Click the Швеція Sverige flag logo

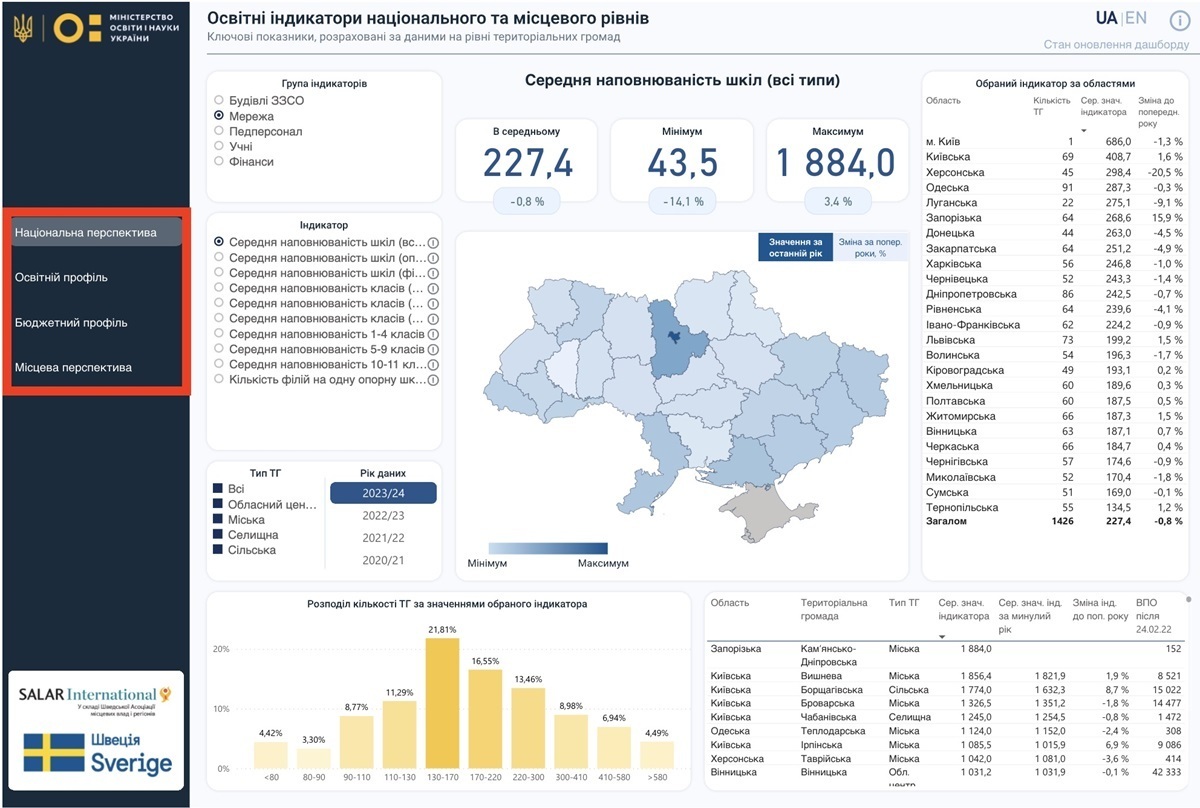97,754
